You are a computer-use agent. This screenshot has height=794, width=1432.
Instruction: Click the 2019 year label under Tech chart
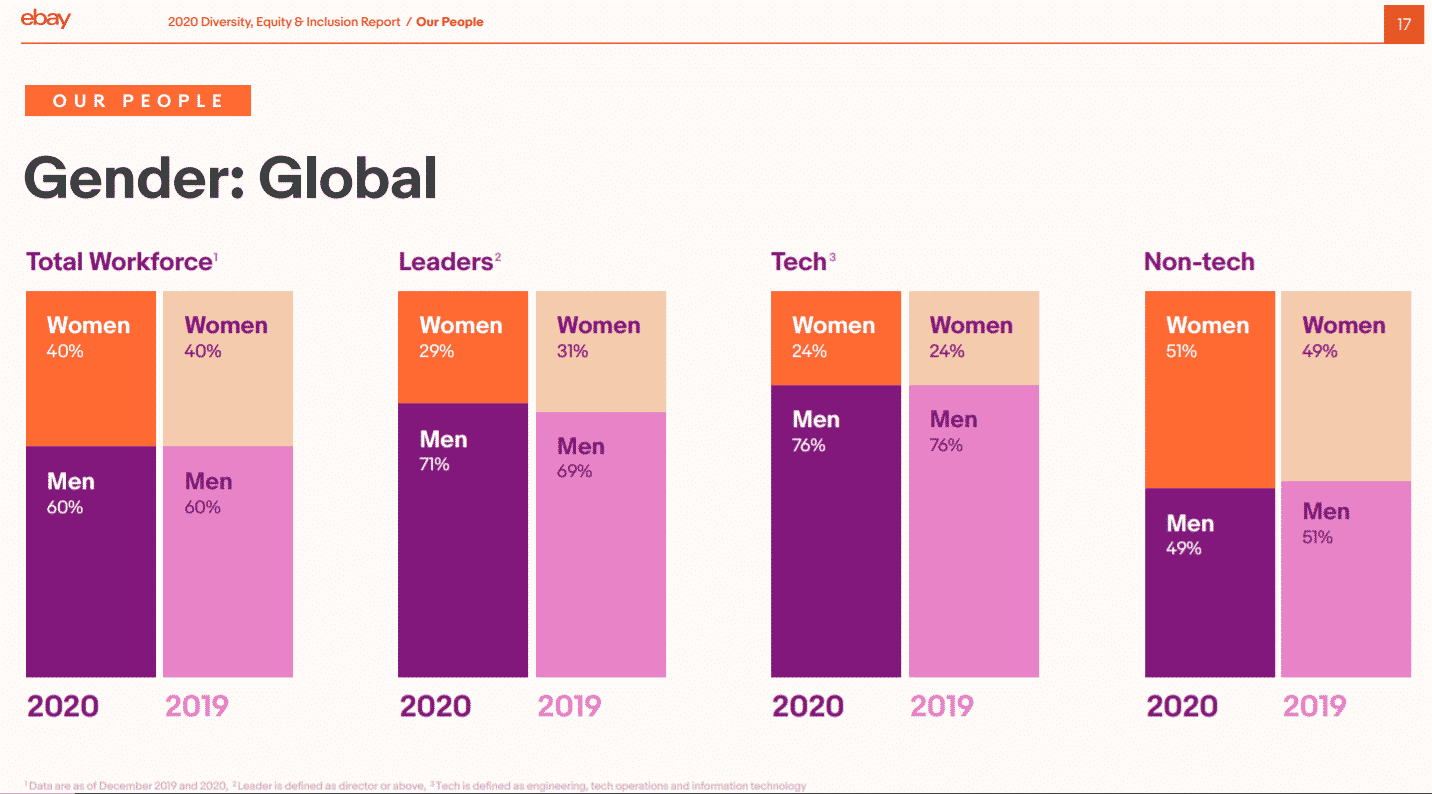point(942,706)
